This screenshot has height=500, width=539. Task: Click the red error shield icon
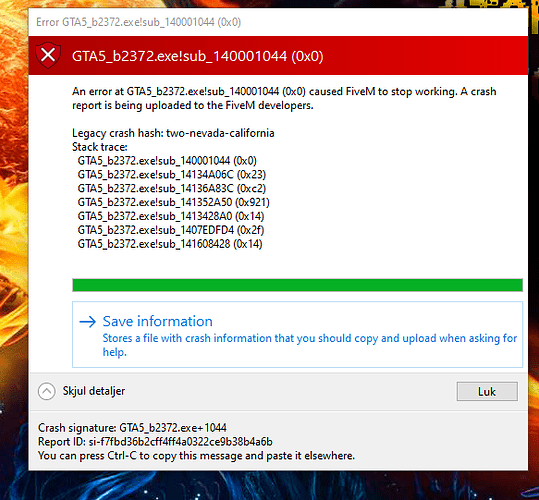tap(48, 55)
